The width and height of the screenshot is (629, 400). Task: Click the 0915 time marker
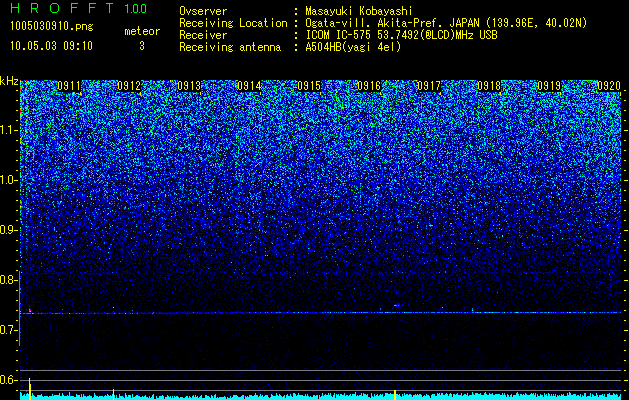pos(309,86)
